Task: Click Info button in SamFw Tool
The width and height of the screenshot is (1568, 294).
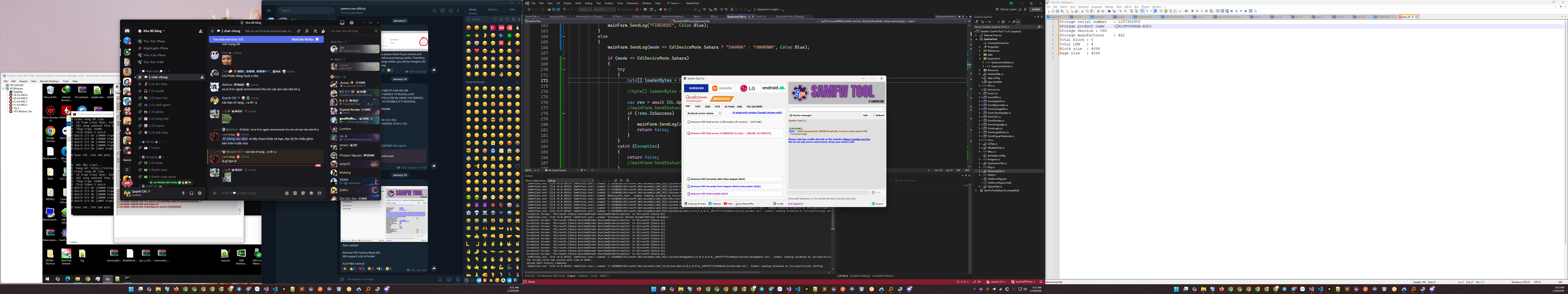Action: point(865,115)
